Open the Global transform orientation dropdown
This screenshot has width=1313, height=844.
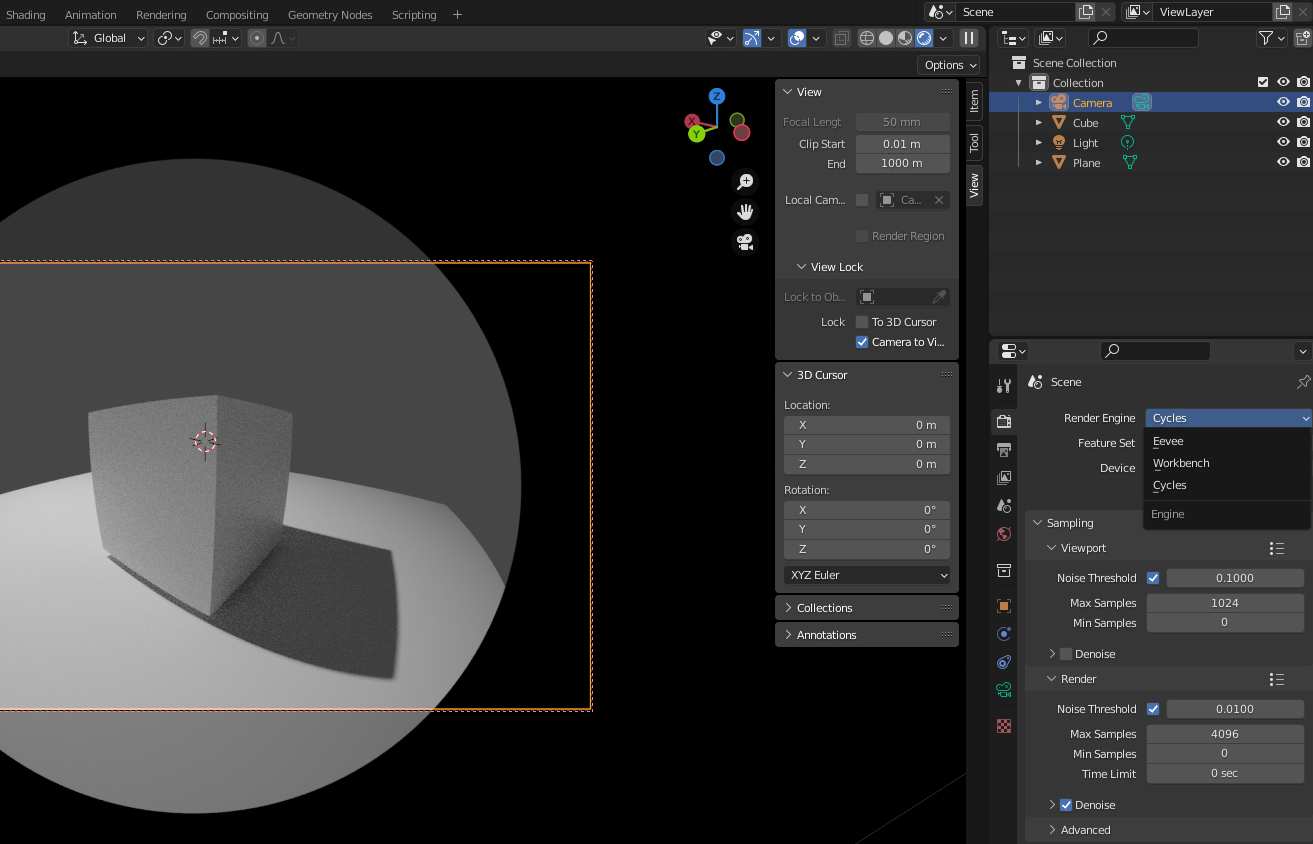[x=109, y=38]
